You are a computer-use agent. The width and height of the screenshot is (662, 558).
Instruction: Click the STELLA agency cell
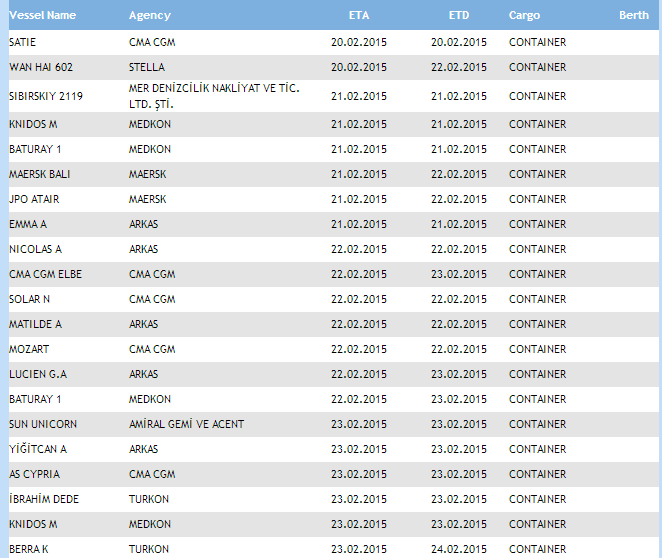pyautogui.click(x=147, y=67)
